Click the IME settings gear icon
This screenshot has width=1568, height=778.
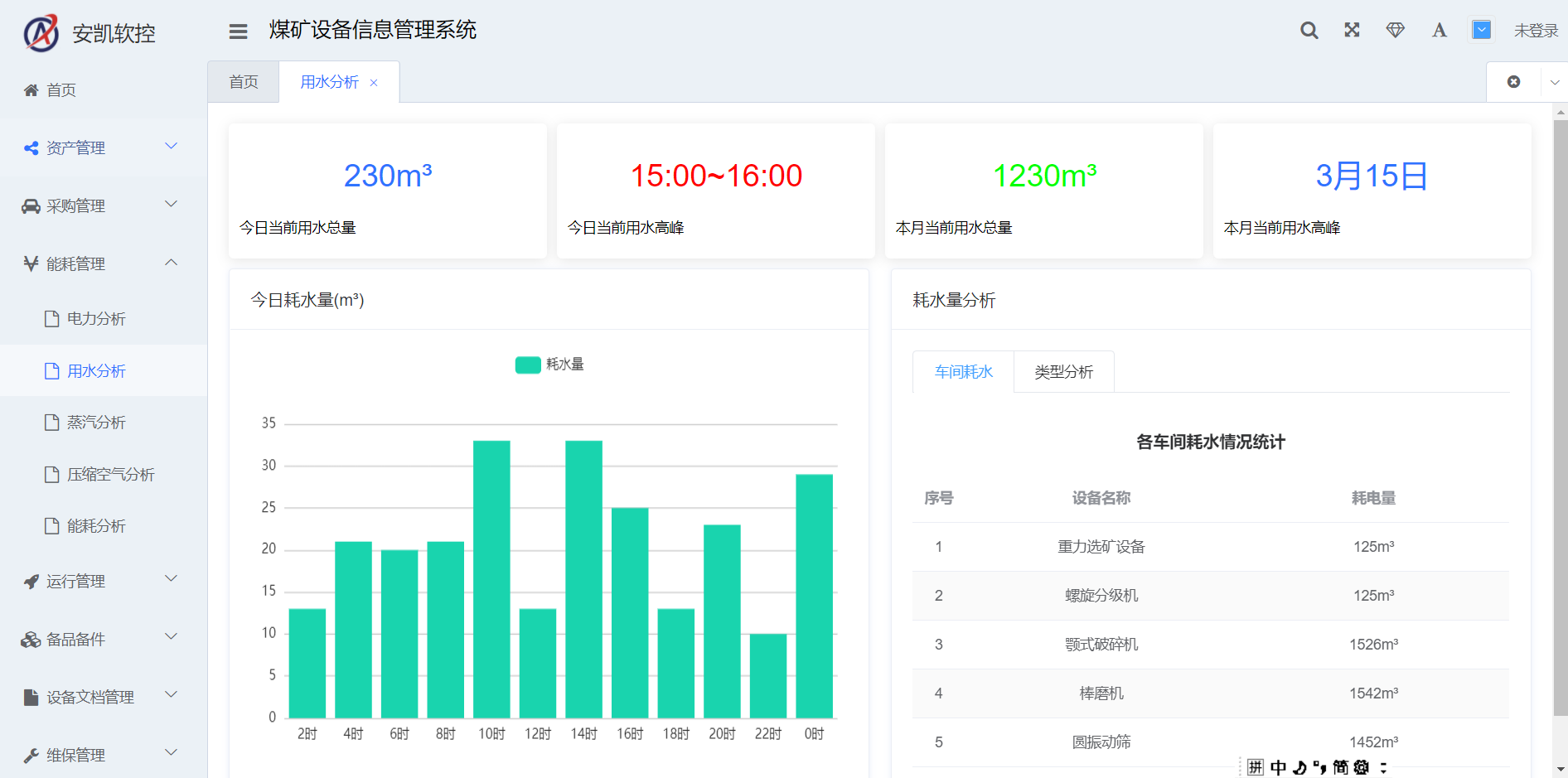(x=1361, y=768)
